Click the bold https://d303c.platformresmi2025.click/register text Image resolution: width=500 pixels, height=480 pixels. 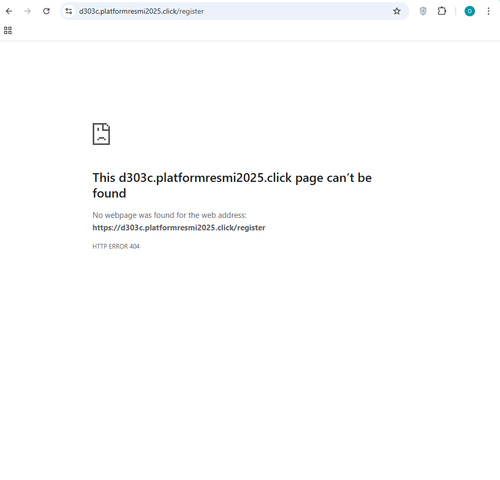pos(179,228)
